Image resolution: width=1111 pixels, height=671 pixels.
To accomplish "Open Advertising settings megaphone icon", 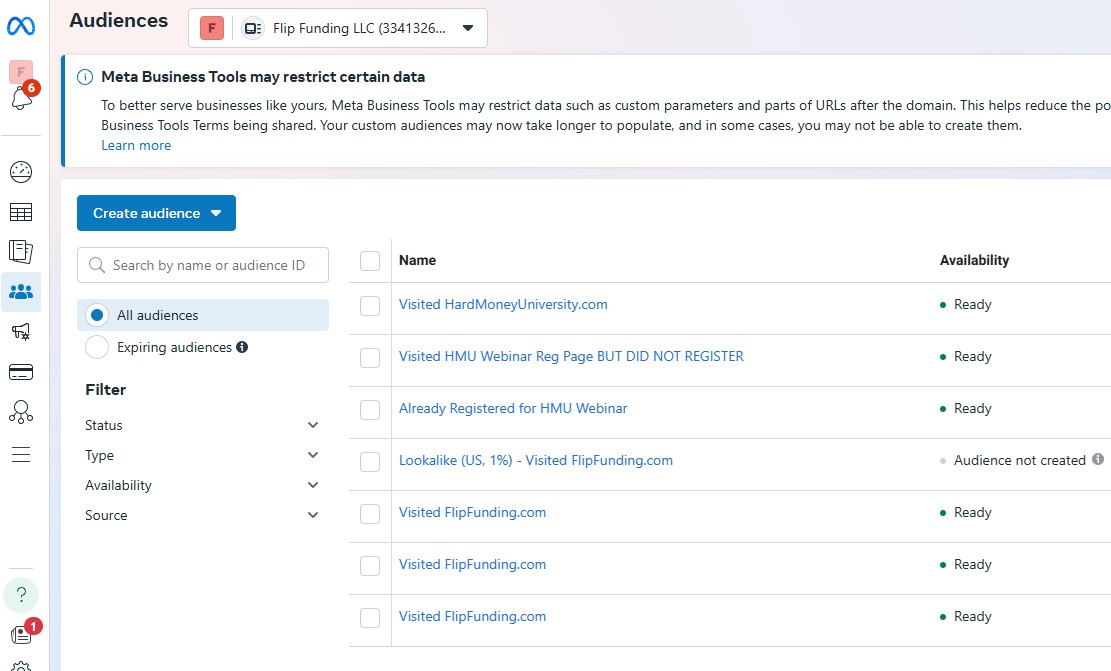I will (21, 332).
